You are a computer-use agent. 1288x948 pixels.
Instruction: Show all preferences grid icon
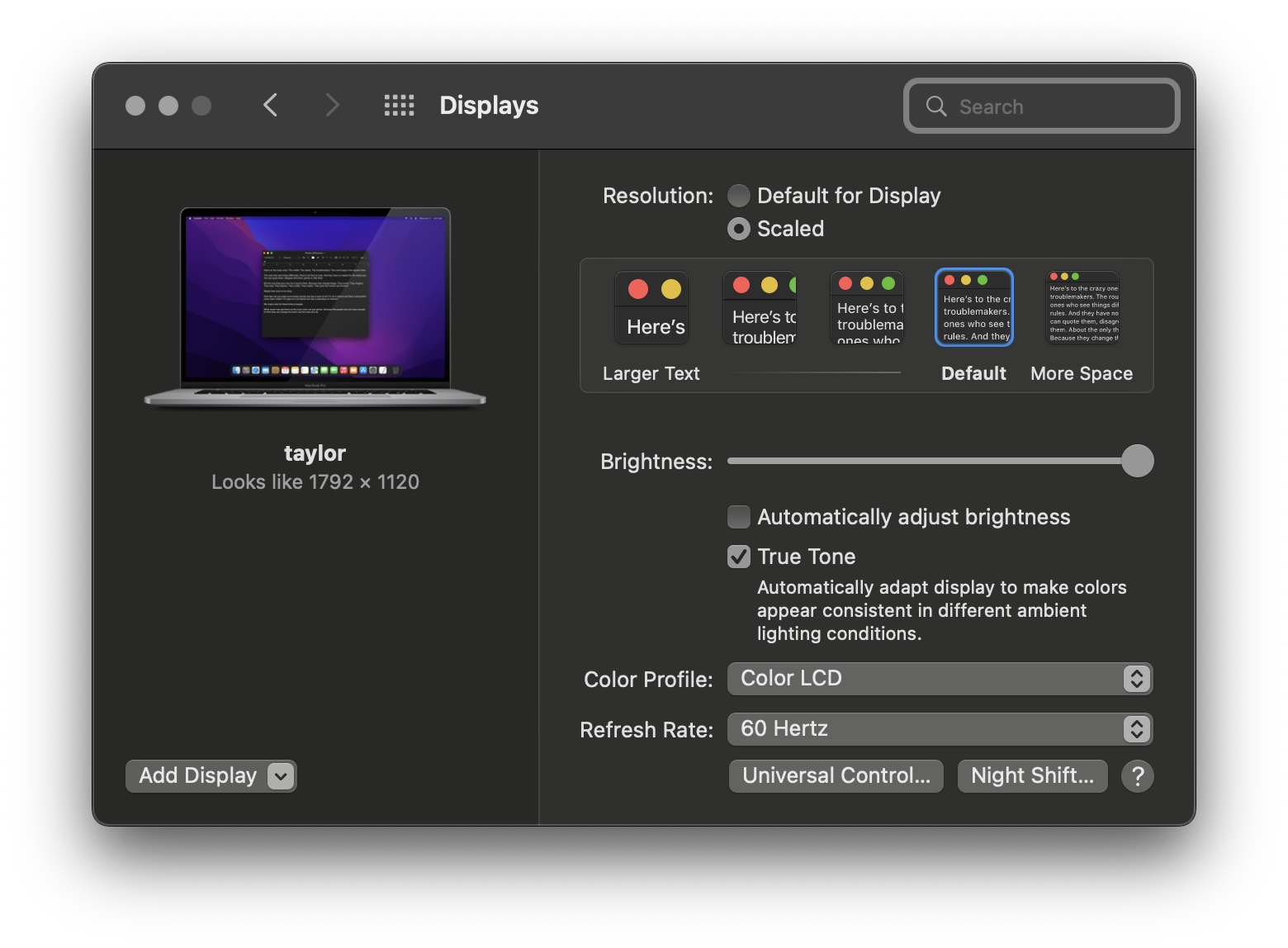(400, 106)
